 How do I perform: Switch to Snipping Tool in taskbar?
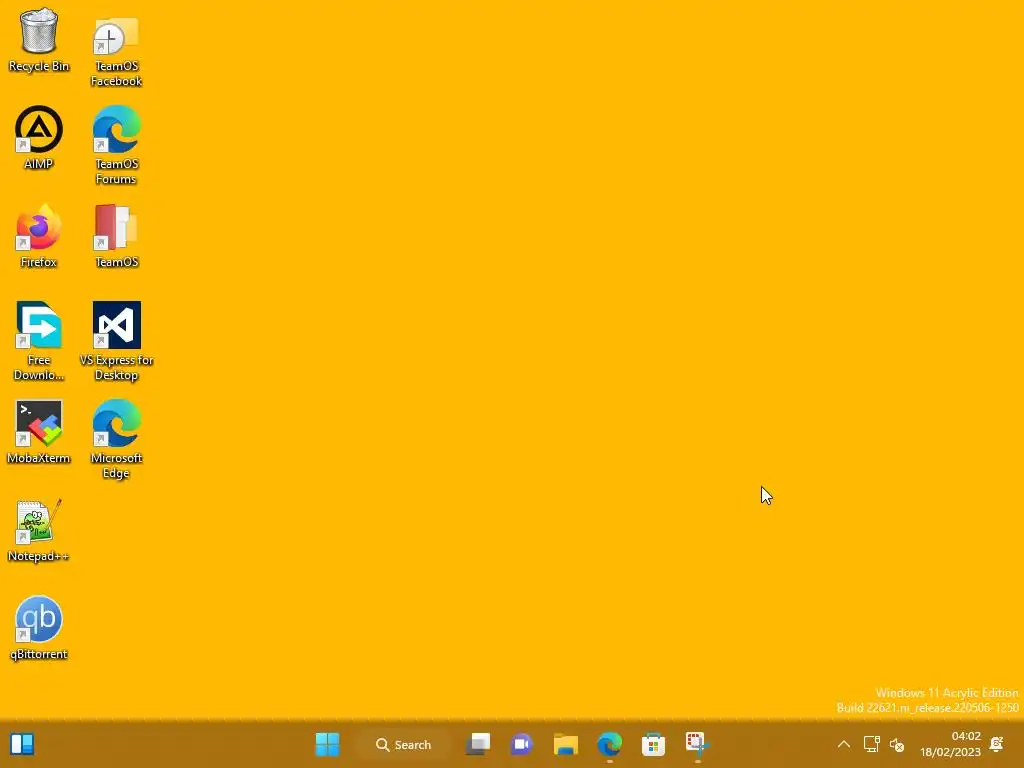697,744
